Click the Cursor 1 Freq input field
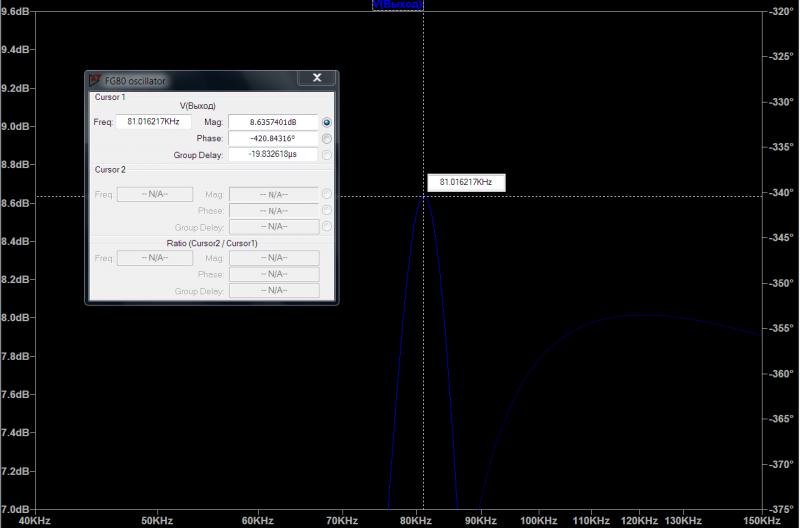The height and width of the screenshot is (528, 800). pos(154,122)
